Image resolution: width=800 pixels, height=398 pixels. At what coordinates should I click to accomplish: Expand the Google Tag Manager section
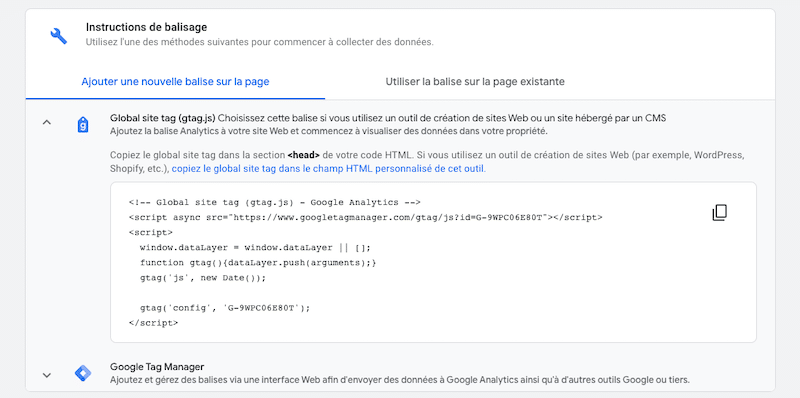46,375
